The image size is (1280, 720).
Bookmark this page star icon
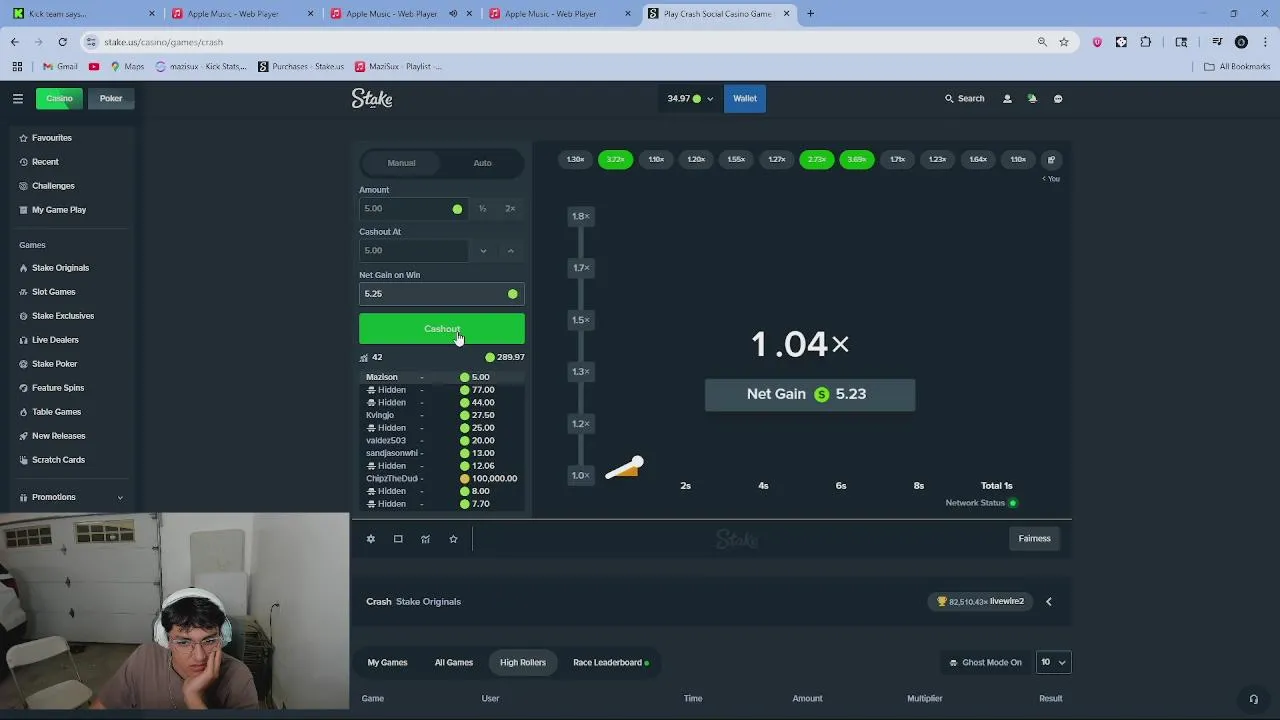[x=1064, y=42]
